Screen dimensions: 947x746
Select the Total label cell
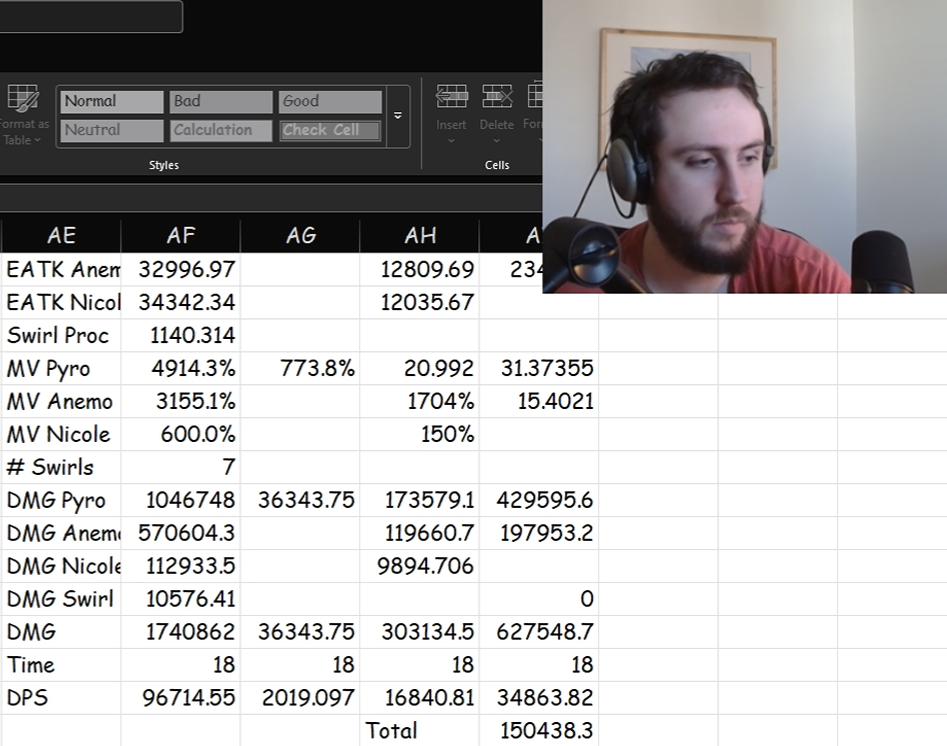click(420, 731)
